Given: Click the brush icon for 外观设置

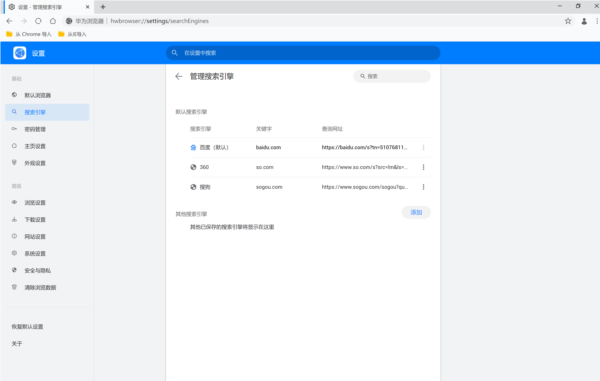Looking at the screenshot, I should tap(14, 163).
